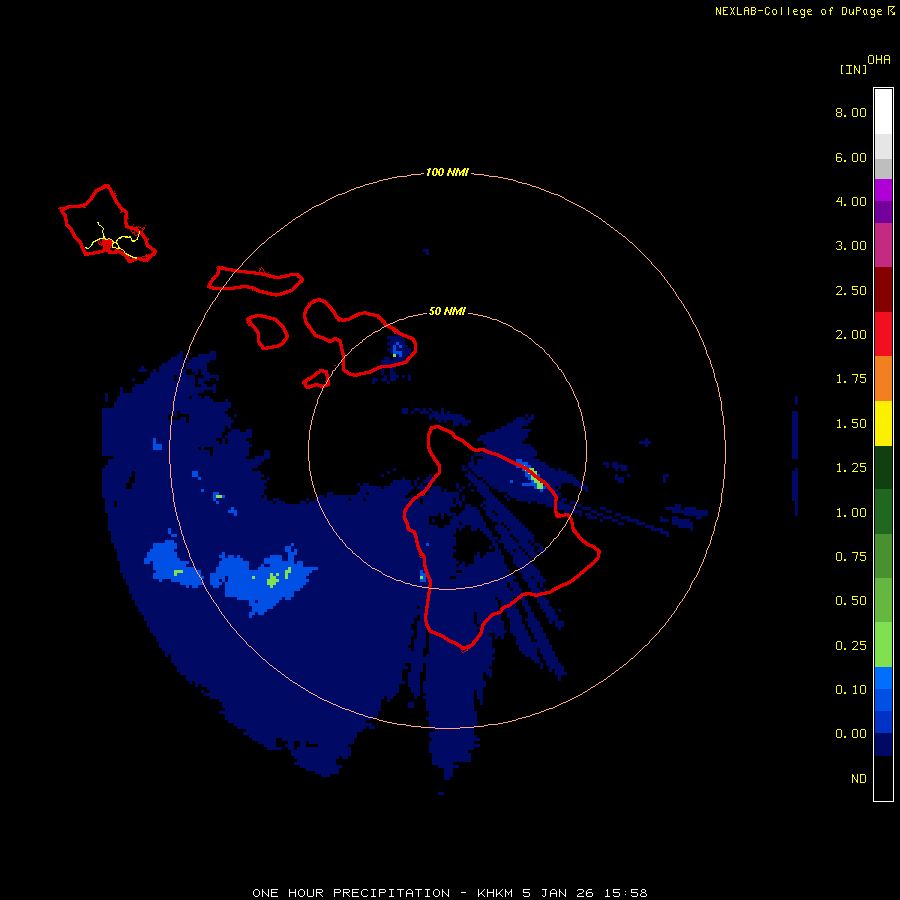
Task: Select the 1.00 legend value
Action: (851, 513)
